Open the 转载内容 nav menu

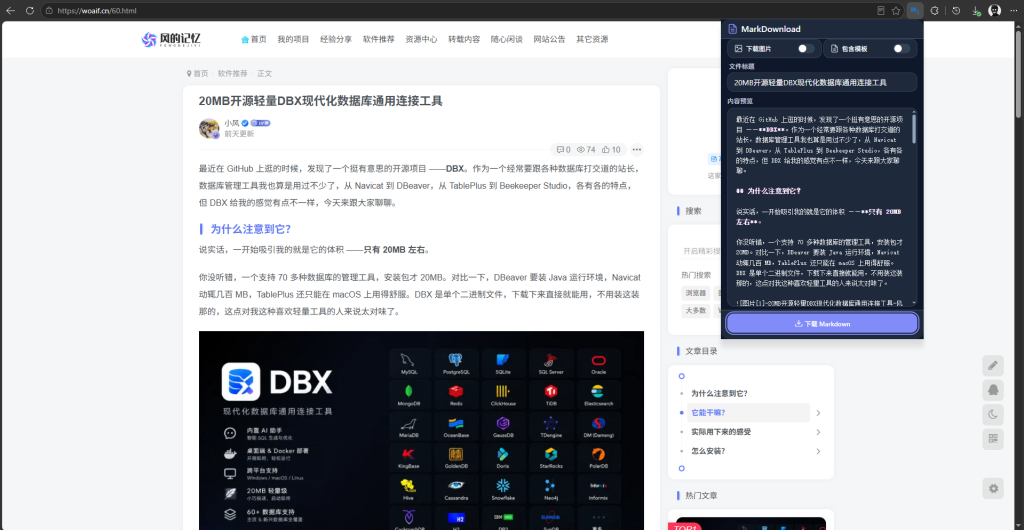(x=464, y=39)
